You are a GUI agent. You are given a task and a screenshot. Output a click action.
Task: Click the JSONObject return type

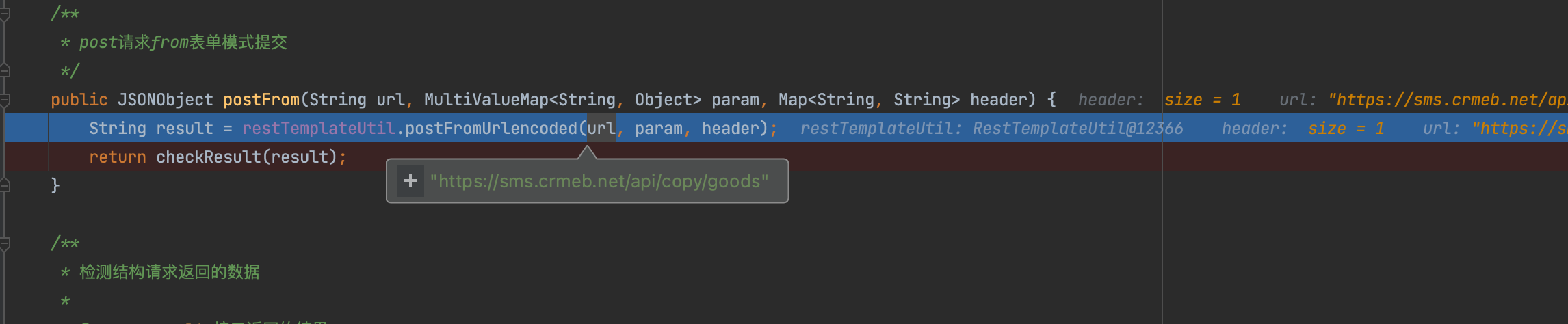(x=165, y=100)
